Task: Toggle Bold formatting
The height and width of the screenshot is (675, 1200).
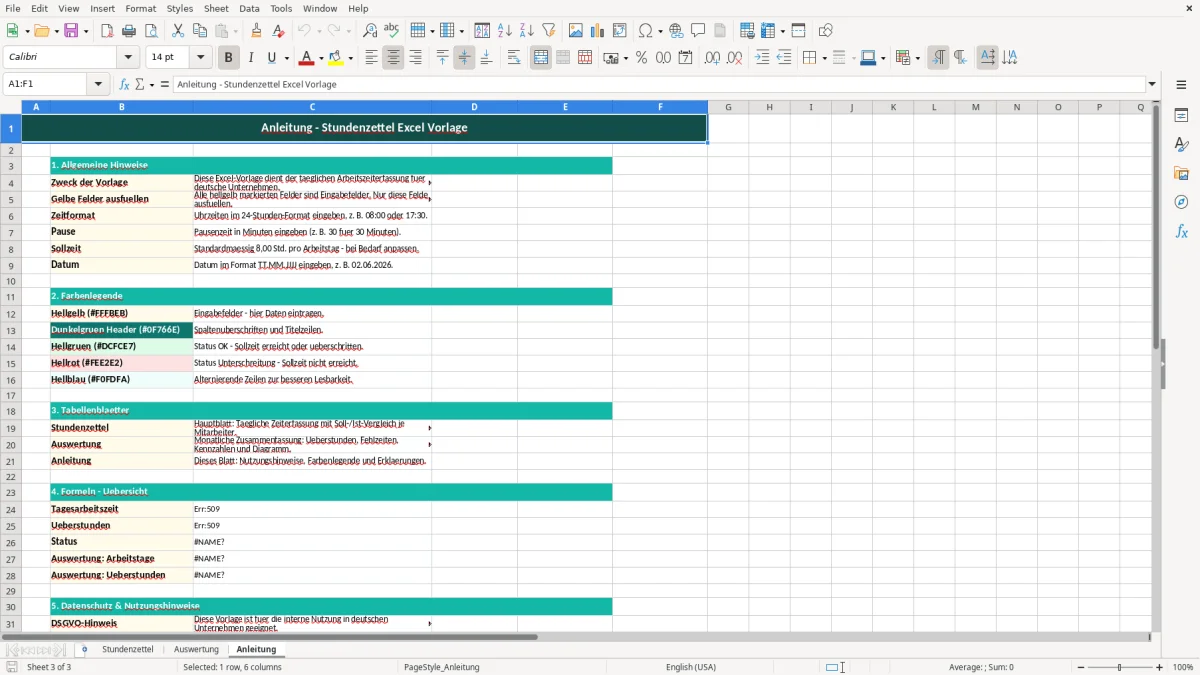Action: [228, 58]
